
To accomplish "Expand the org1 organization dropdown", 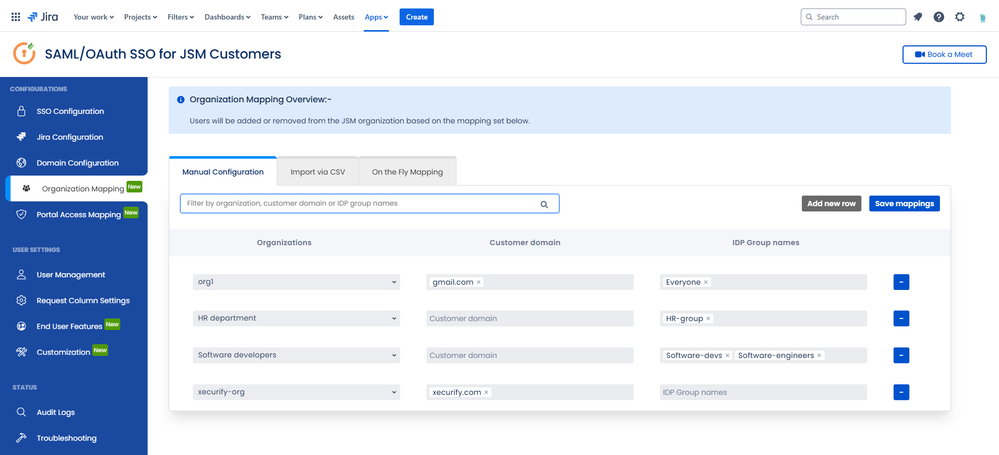I will [x=296, y=282].
